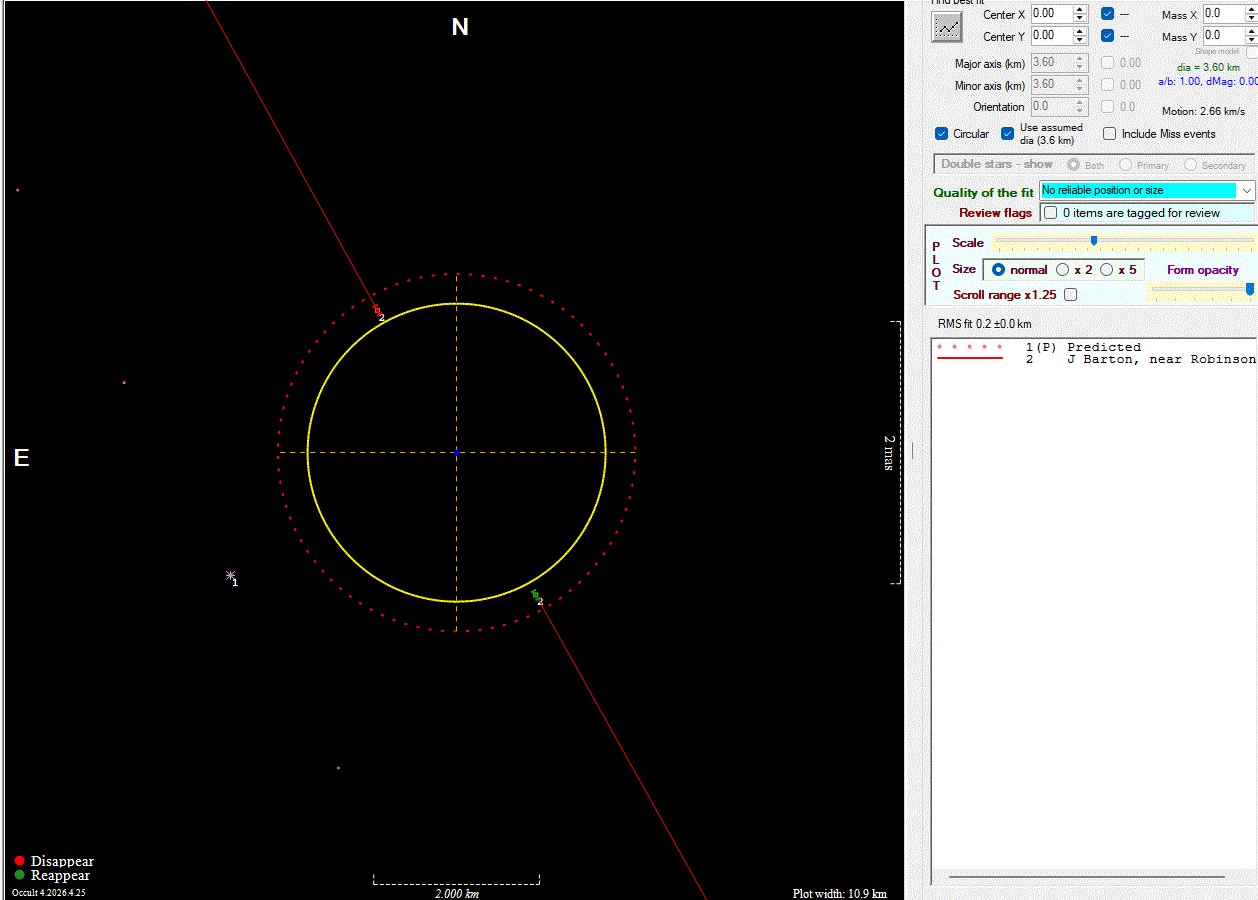Toggle the Use assumed dia (3.6 km) checkbox

click(x=1008, y=134)
